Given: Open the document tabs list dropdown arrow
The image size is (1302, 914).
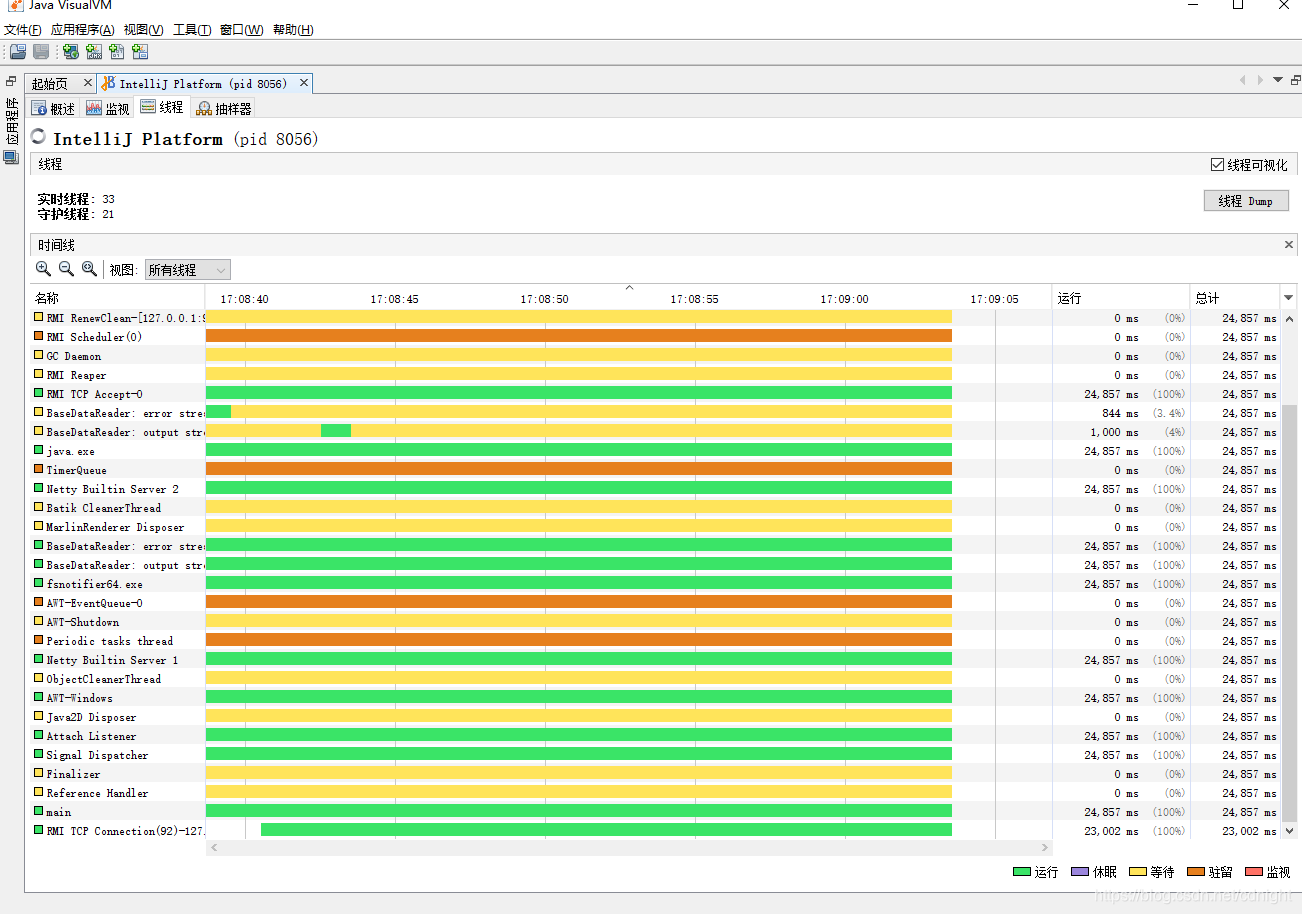Looking at the screenshot, I should [1277, 80].
